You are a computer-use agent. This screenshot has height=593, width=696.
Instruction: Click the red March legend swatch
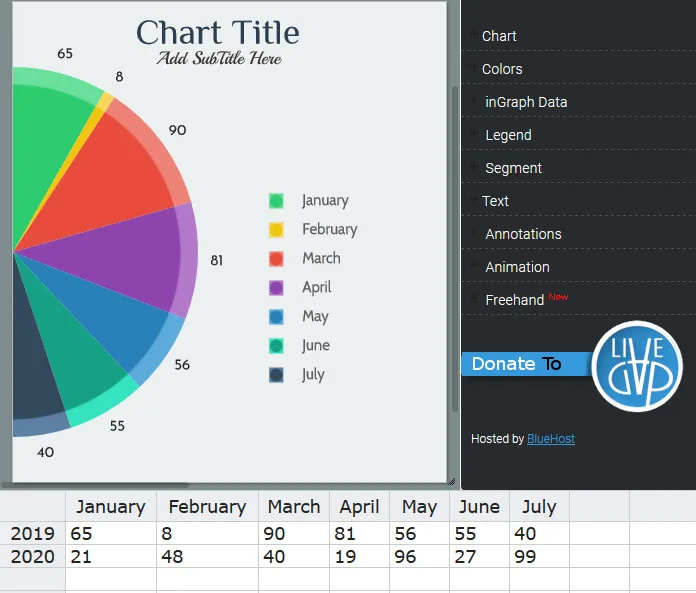tap(276, 259)
